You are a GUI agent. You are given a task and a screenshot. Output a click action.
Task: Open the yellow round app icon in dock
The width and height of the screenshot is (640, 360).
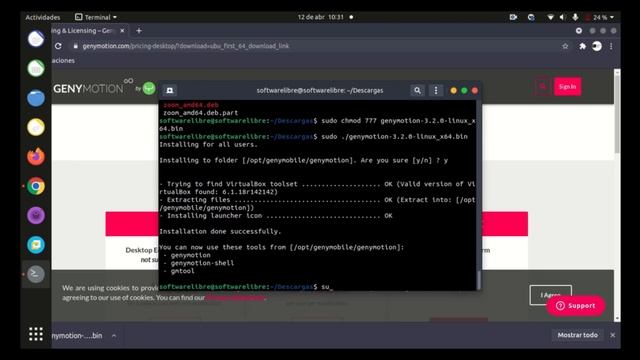(x=36, y=127)
